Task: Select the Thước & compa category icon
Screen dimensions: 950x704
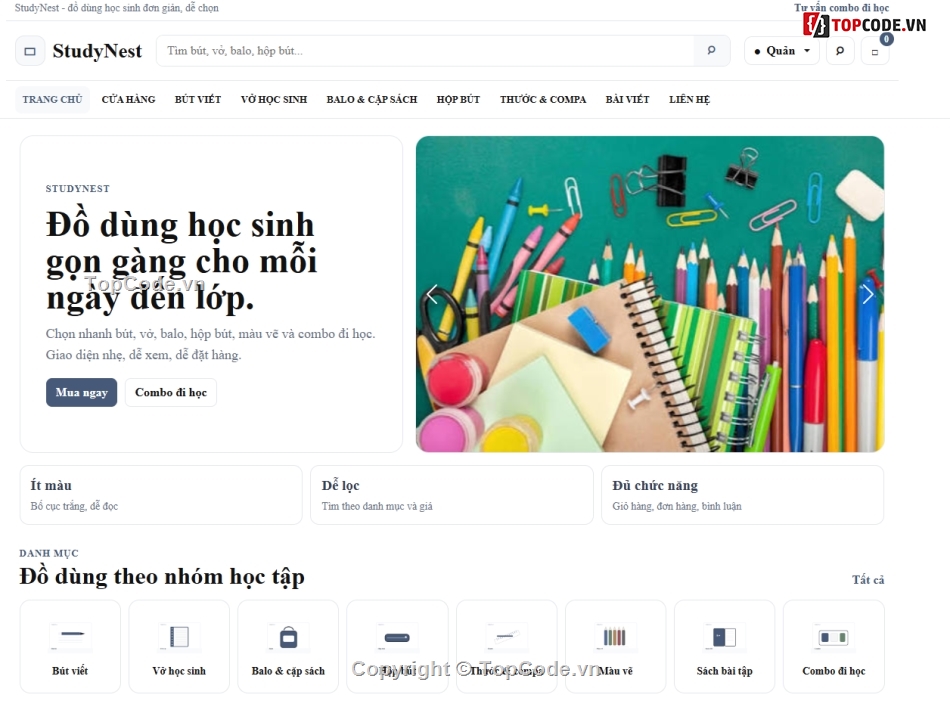Action: click(507, 636)
